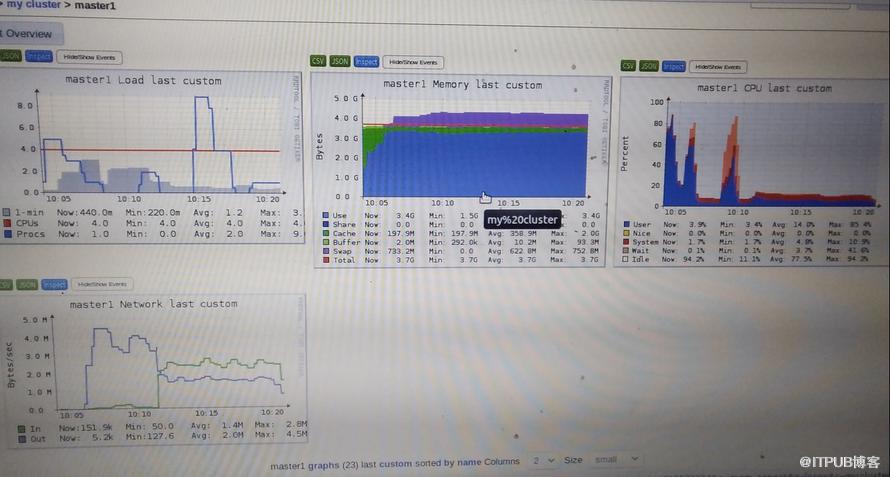Click the Network In 'Now:151.9k' value
This screenshot has width=890, height=477.
85,428
